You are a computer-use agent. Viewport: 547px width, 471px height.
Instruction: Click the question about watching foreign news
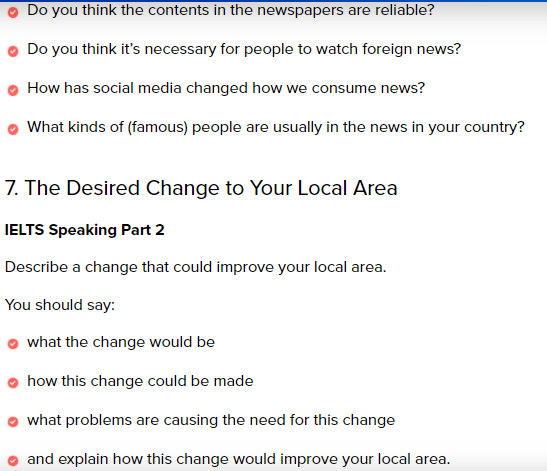click(244, 50)
